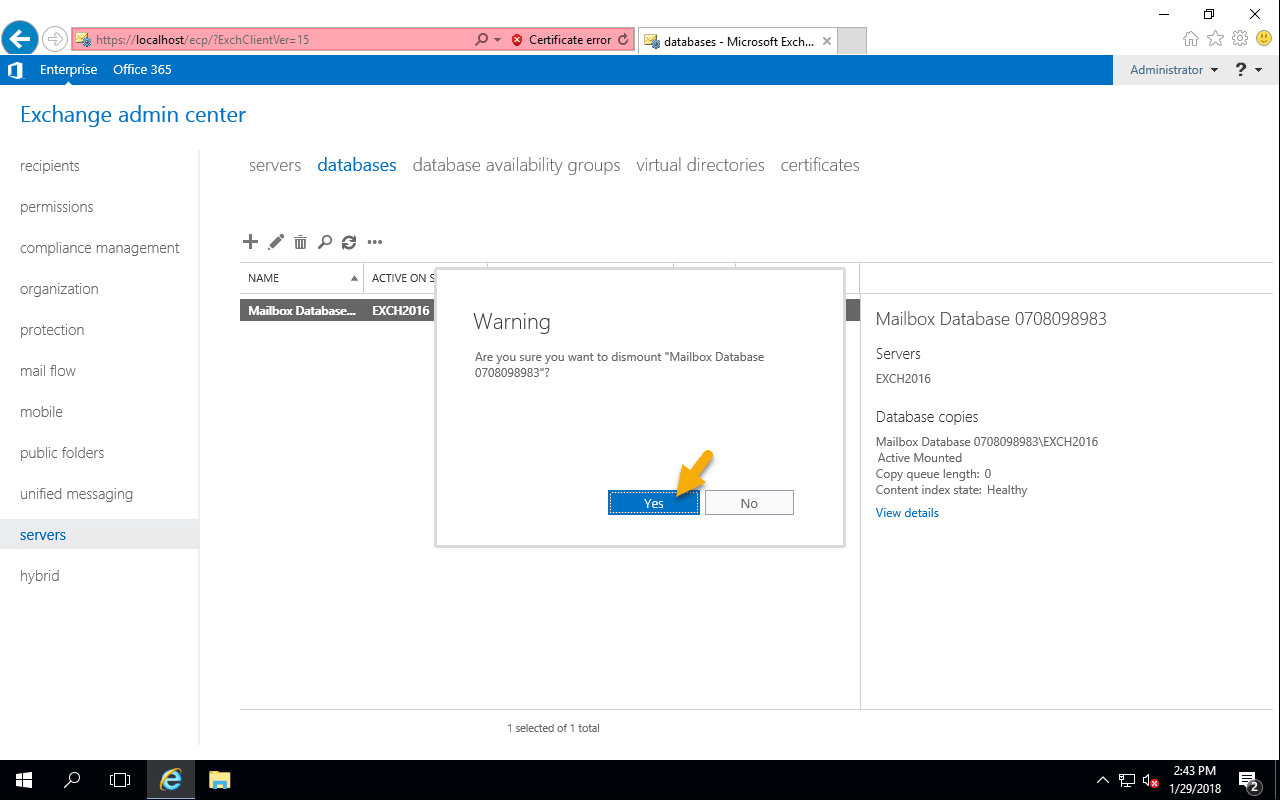Image resolution: width=1280 pixels, height=800 pixels.
Task: Switch to the servers tab
Action: point(275,165)
